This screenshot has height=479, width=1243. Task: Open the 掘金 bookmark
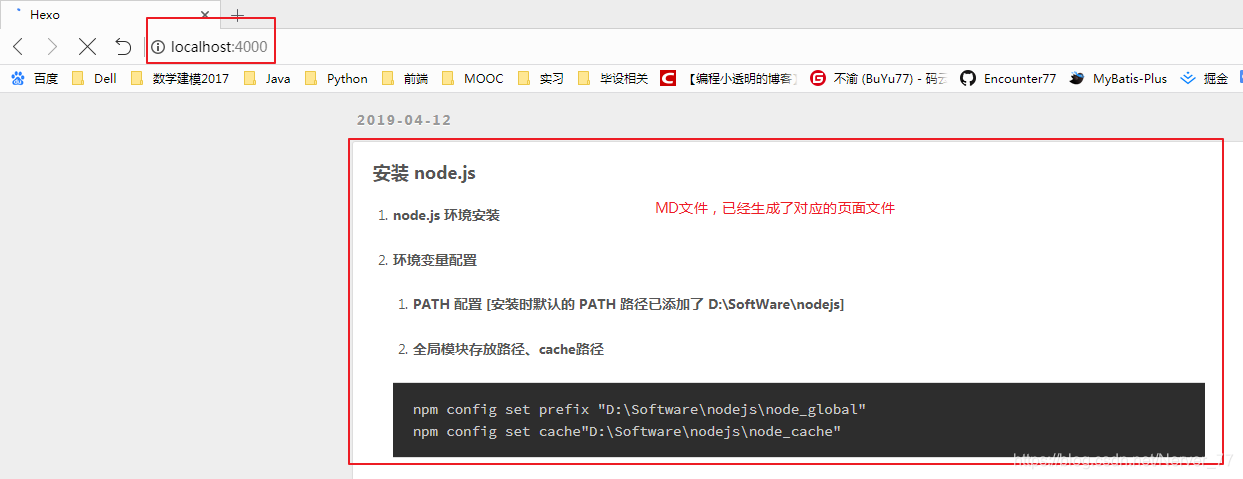[x=1205, y=79]
